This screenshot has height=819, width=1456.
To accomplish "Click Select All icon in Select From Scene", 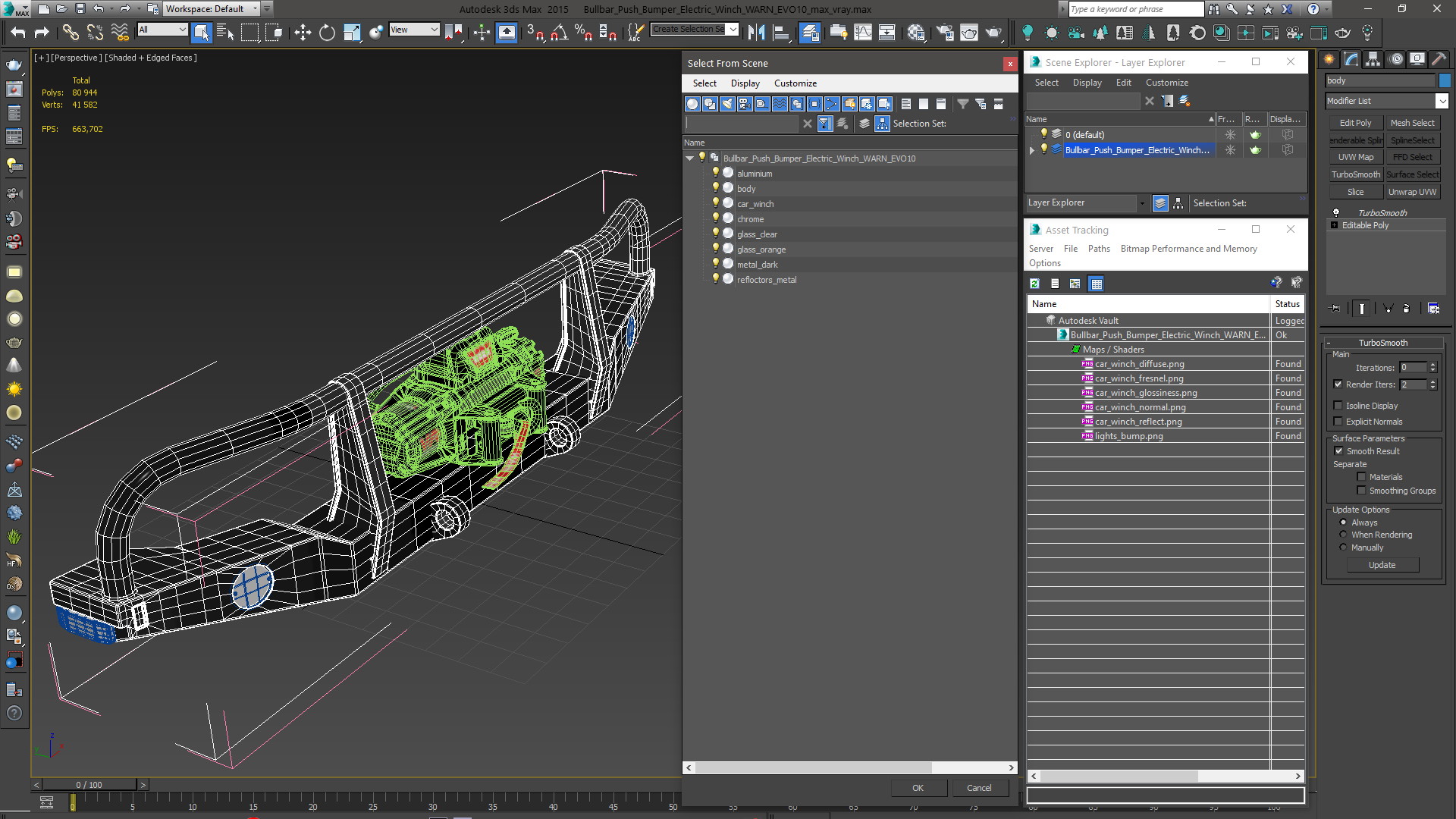I will 906,104.
